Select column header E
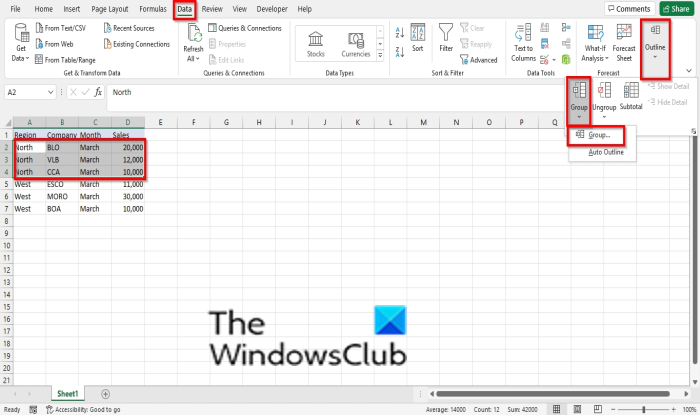Viewport: 700px width, 415px height. 160,122
